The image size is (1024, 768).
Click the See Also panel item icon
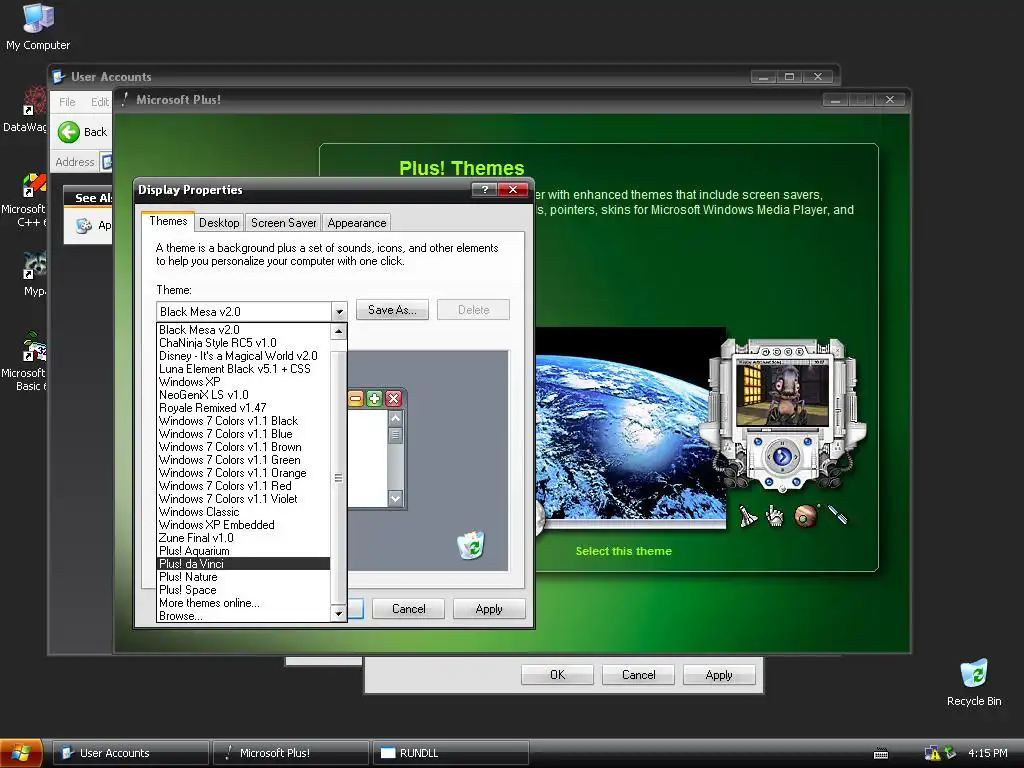coord(84,225)
